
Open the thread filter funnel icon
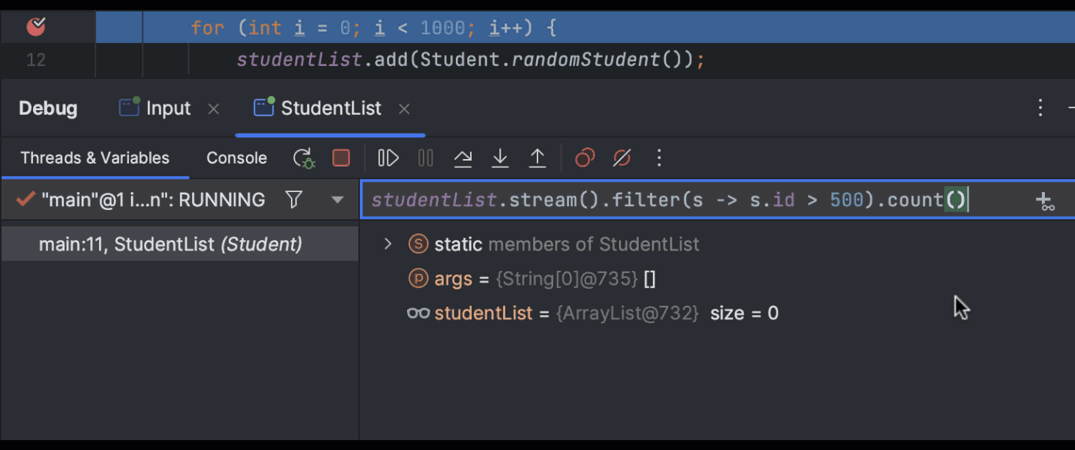(294, 200)
